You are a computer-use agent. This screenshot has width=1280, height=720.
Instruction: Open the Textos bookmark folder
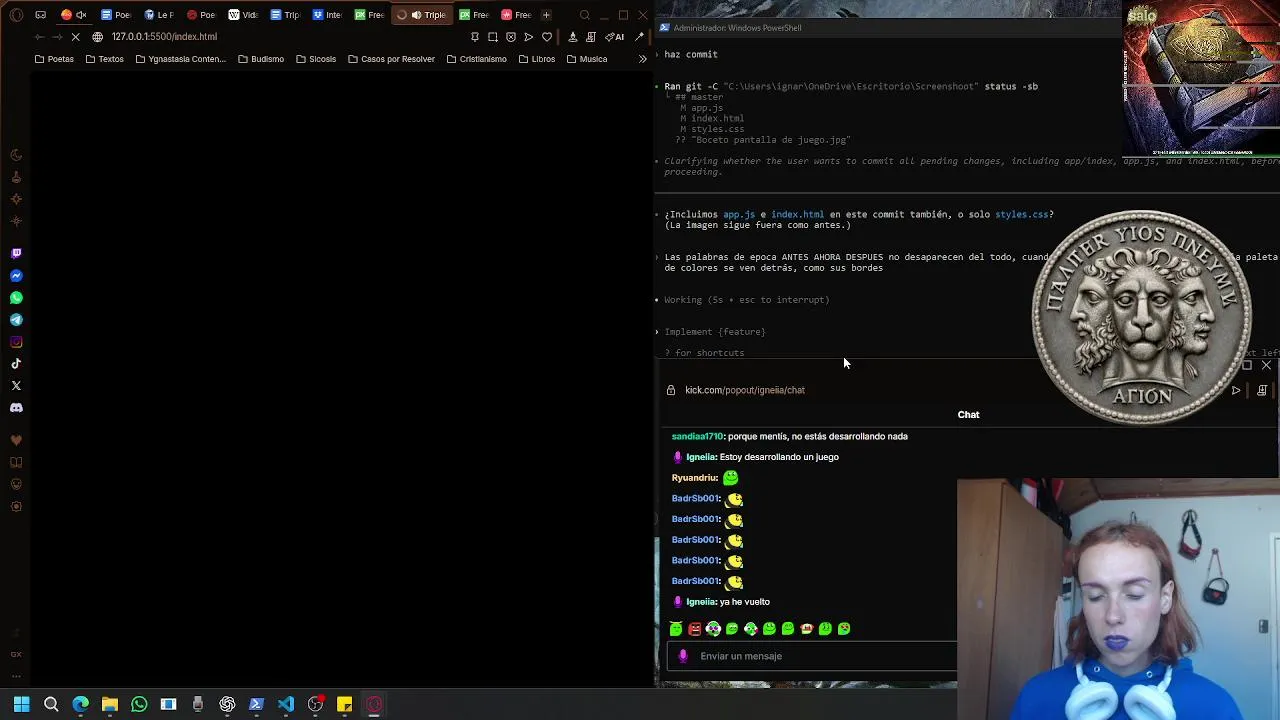coord(104,59)
